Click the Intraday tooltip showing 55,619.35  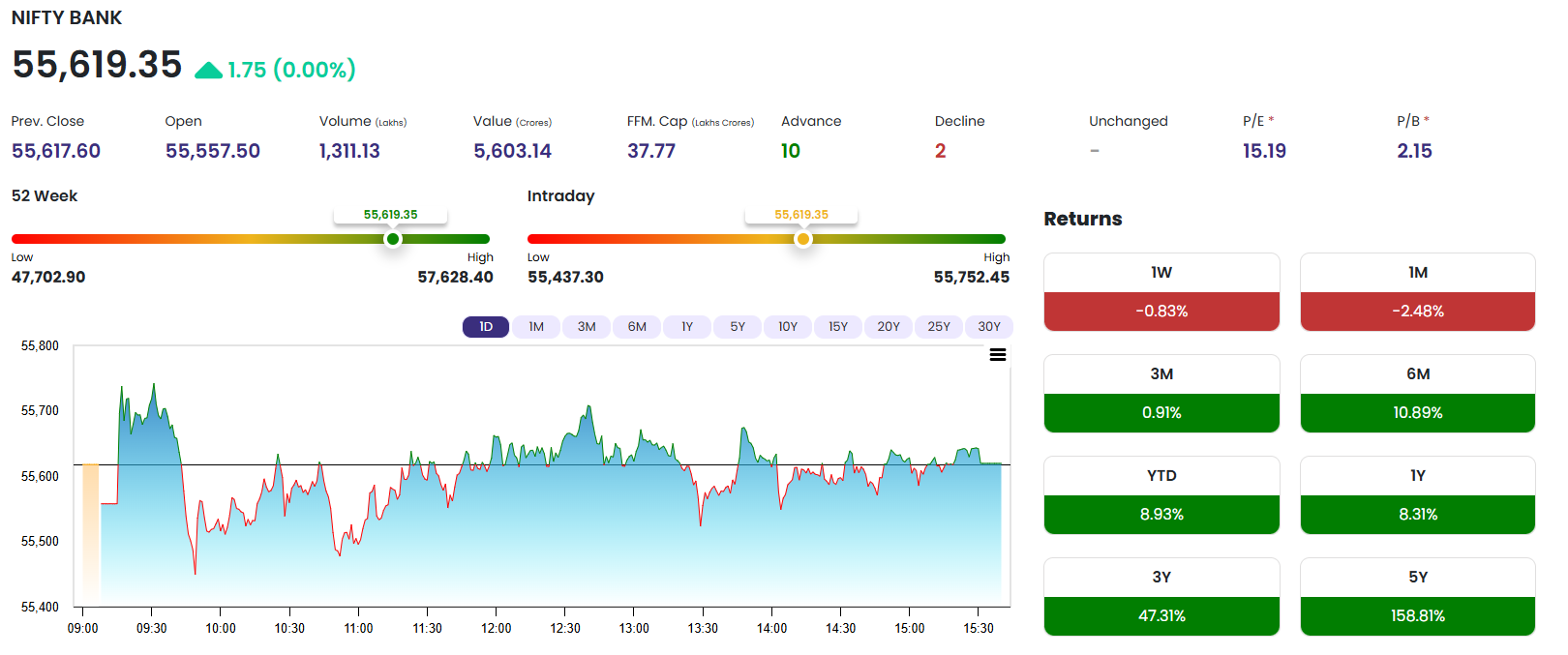pos(801,215)
